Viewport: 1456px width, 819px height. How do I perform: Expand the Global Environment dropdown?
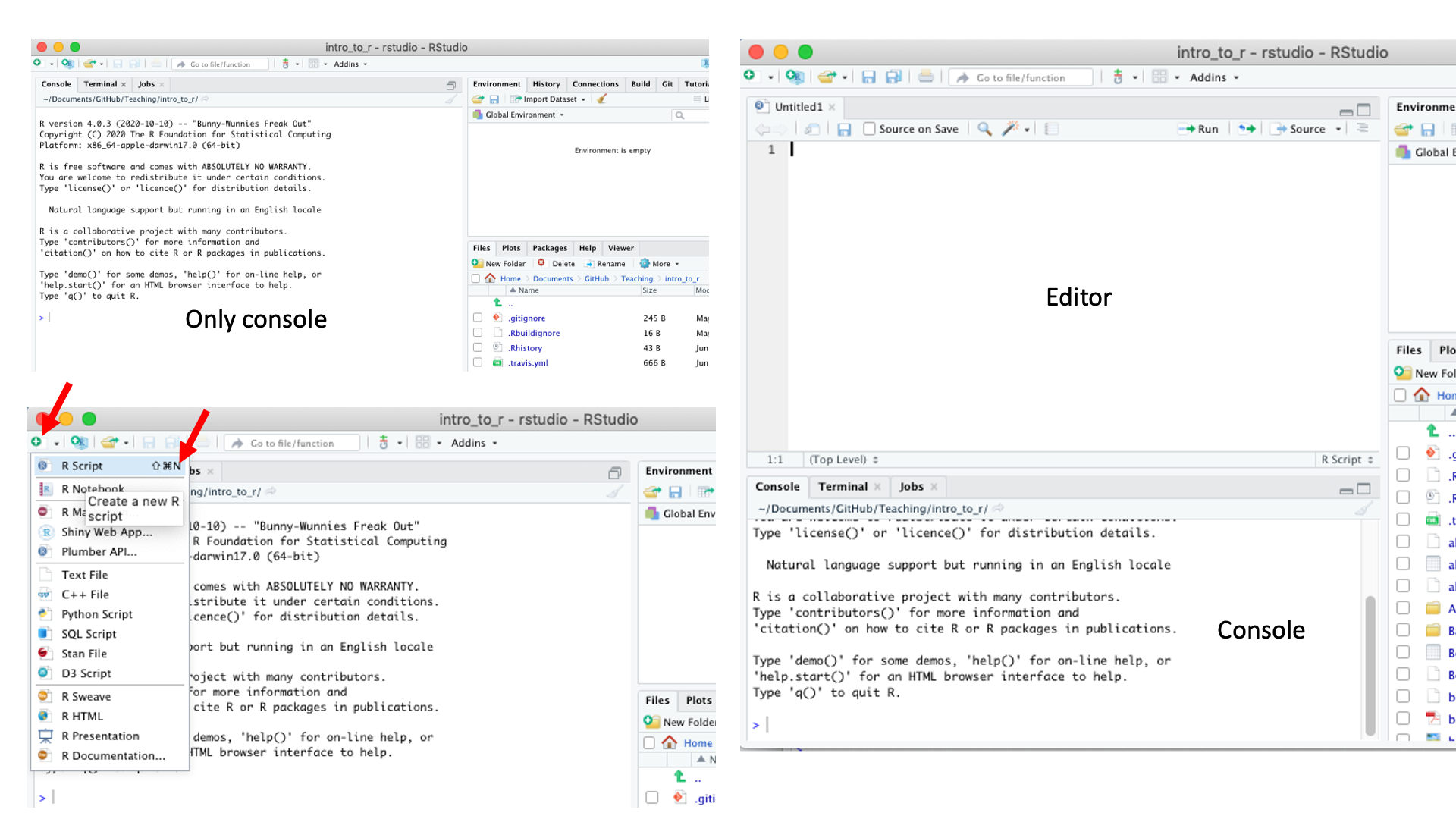pos(525,115)
